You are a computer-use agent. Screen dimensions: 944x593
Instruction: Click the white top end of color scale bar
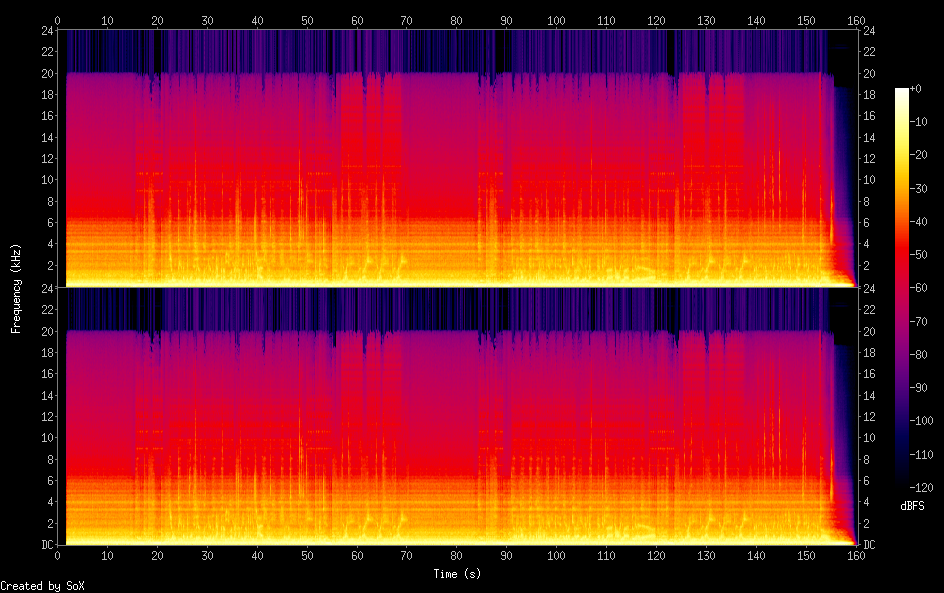(x=902, y=92)
